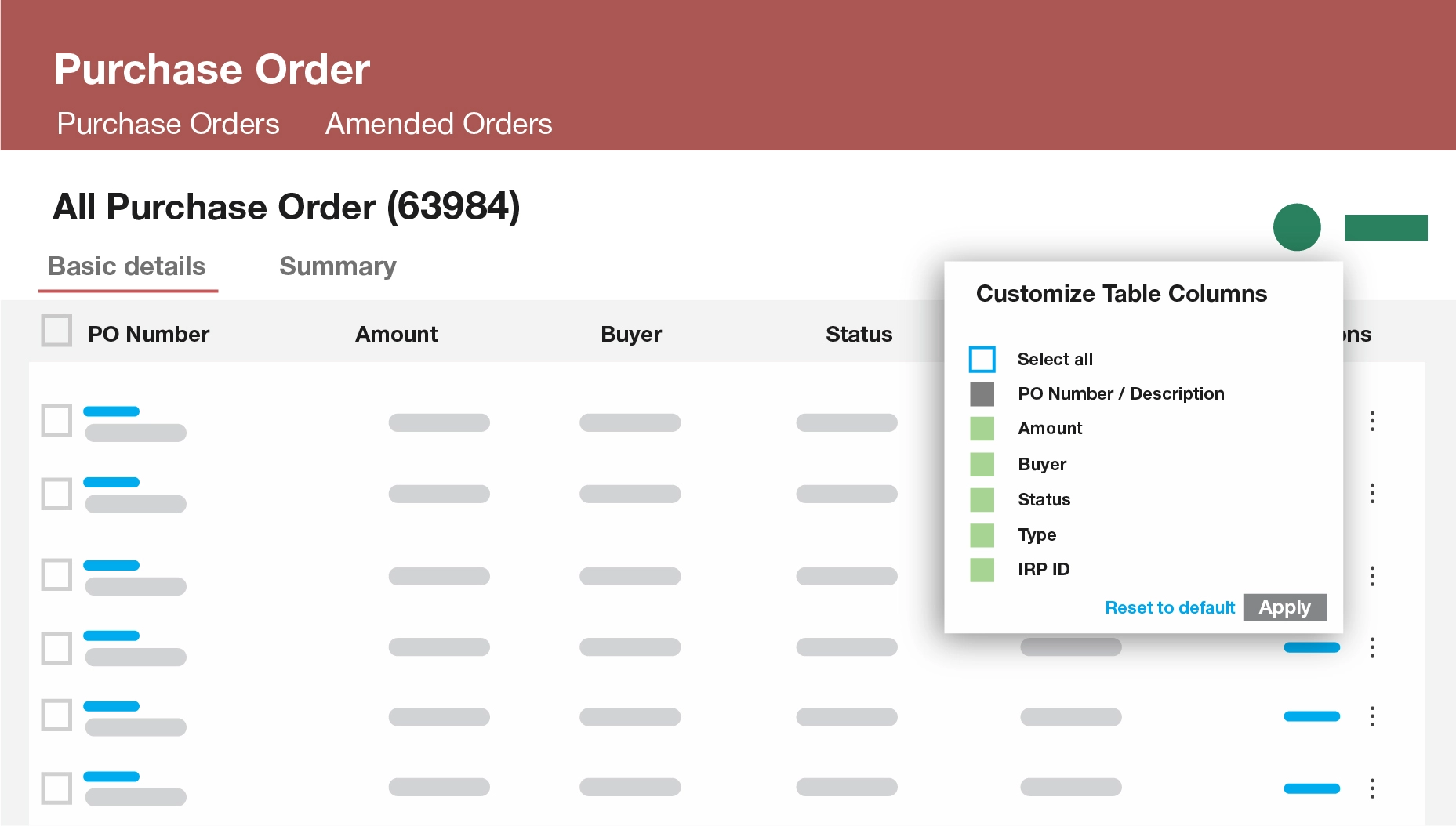Open the first row's blue PO number link
Viewport: 1456px width, 826px height.
(111, 411)
